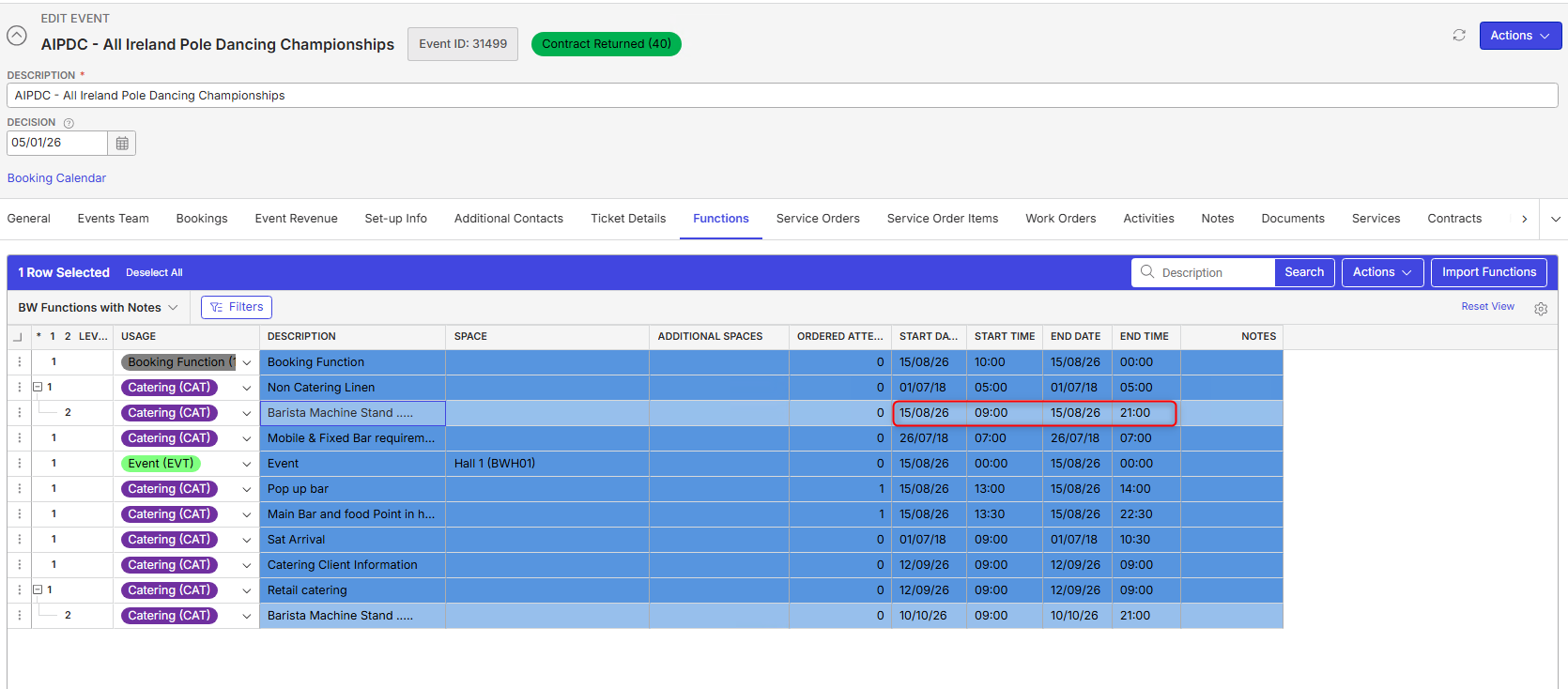
Task: Switch to the Set-up Info tab
Action: (x=396, y=219)
